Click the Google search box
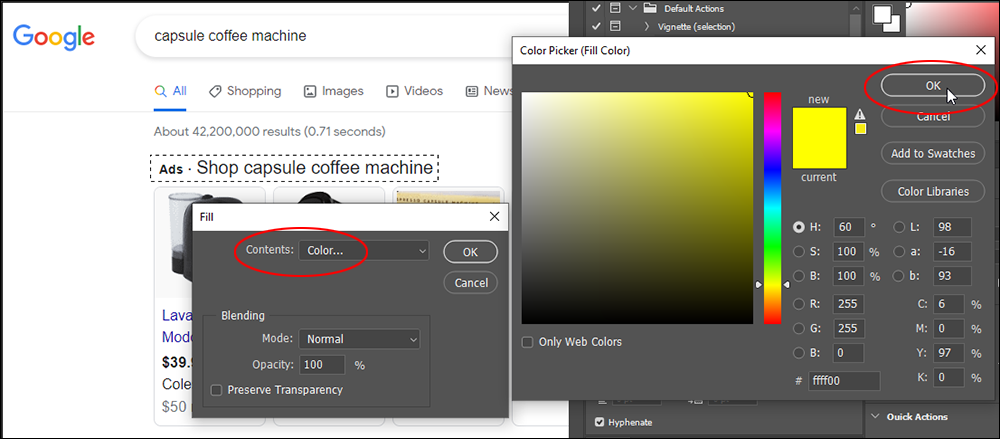1000x439 pixels. point(351,36)
